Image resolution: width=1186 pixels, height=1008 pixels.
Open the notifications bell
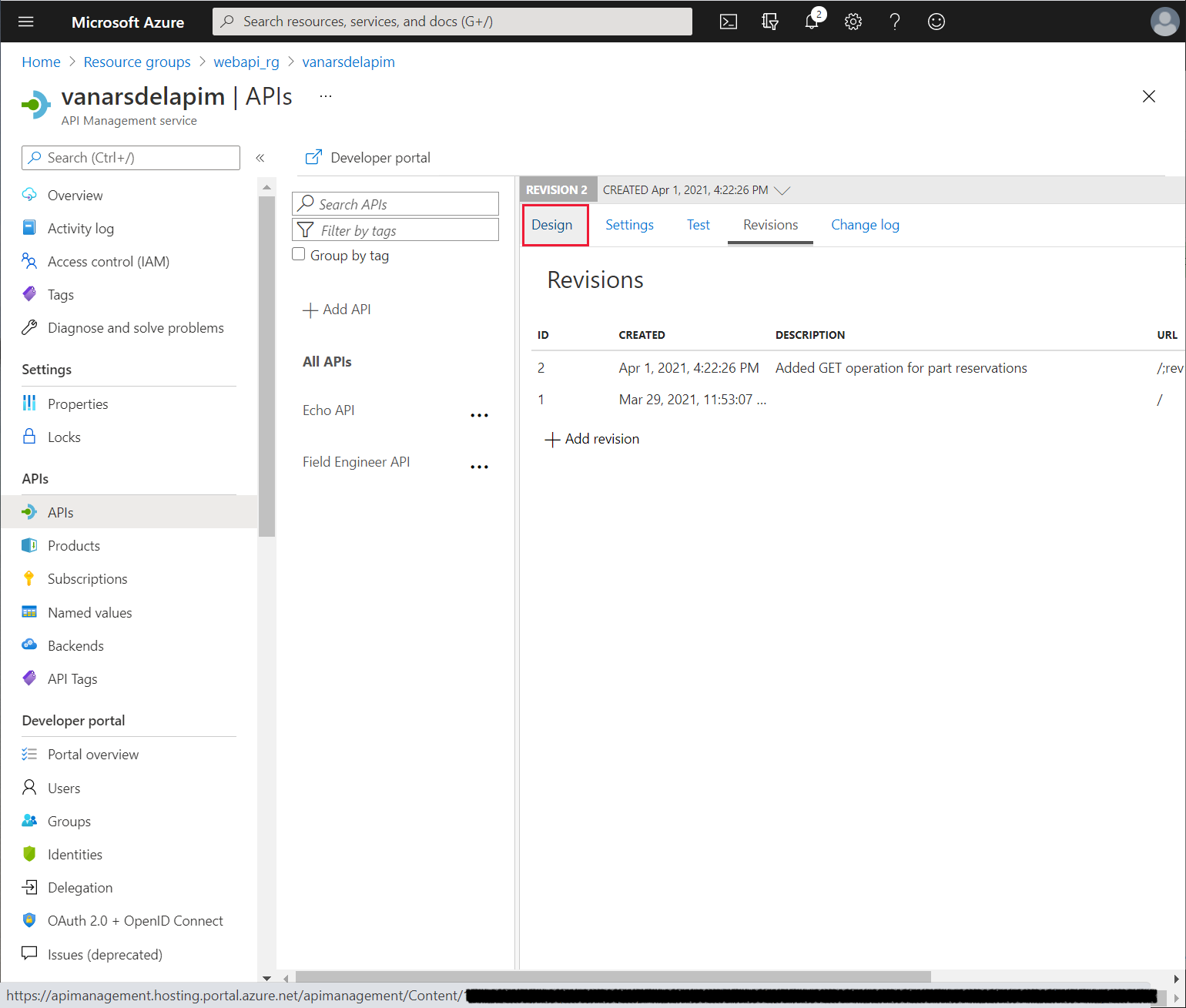pyautogui.click(x=812, y=21)
